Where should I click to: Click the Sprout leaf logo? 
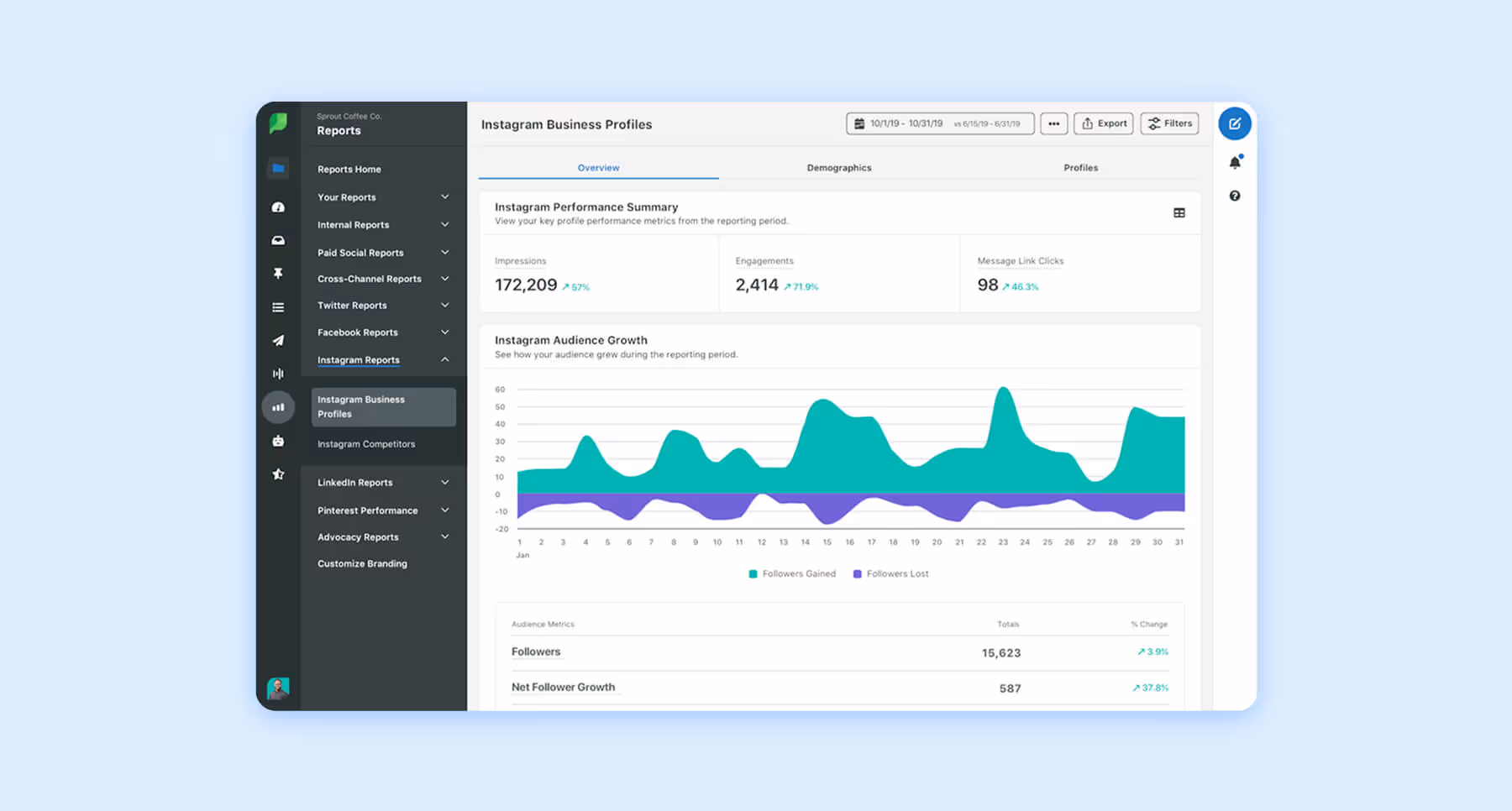point(279,123)
